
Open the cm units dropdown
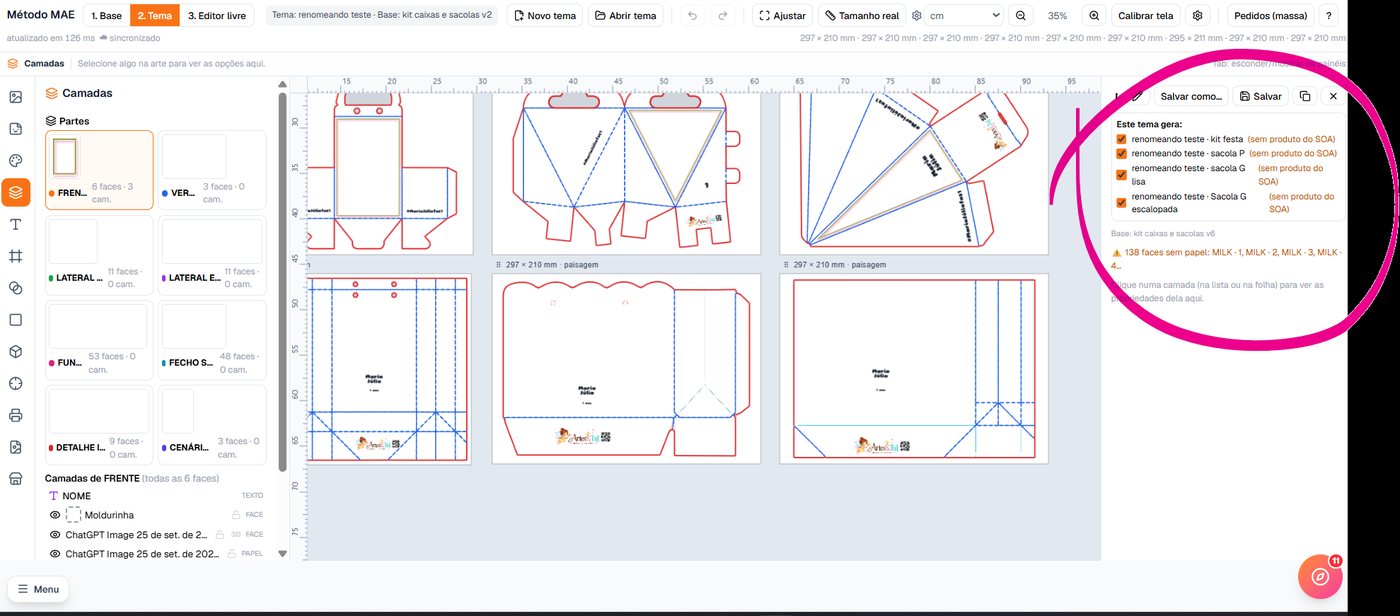(x=964, y=16)
